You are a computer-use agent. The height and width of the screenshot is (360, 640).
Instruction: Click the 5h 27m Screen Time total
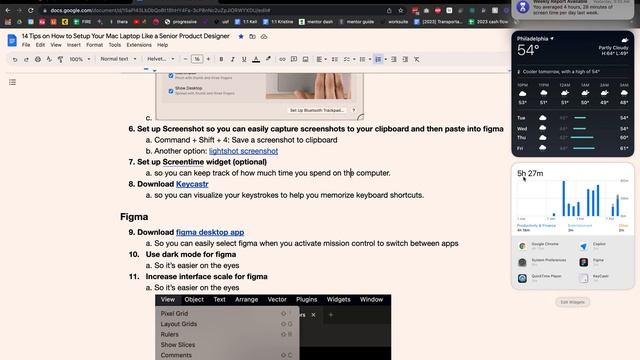(x=530, y=173)
